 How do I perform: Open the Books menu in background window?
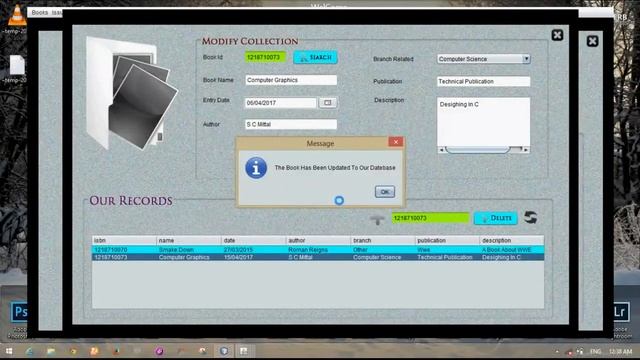(x=40, y=12)
